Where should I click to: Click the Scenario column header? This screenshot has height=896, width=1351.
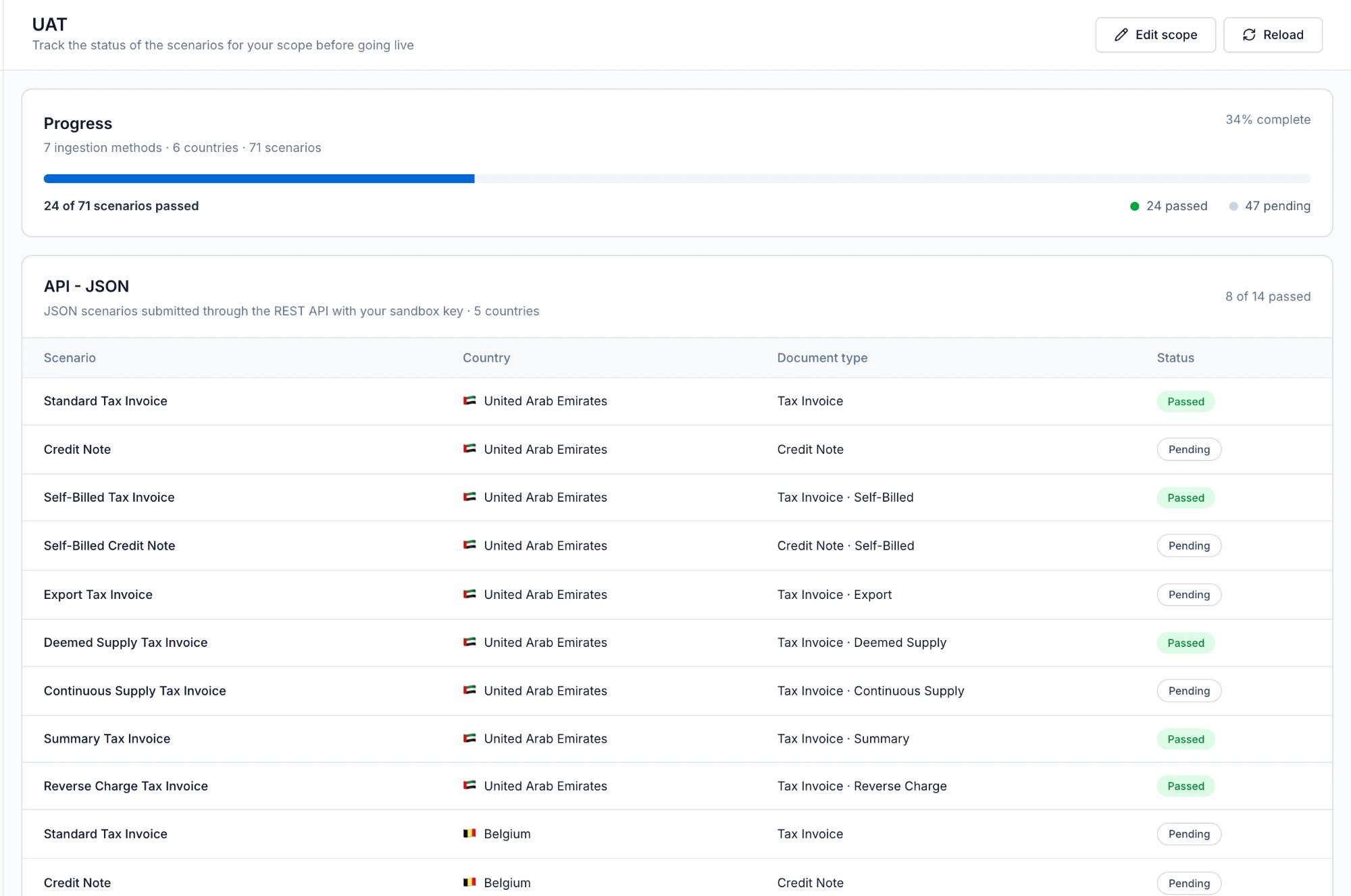[x=70, y=358]
